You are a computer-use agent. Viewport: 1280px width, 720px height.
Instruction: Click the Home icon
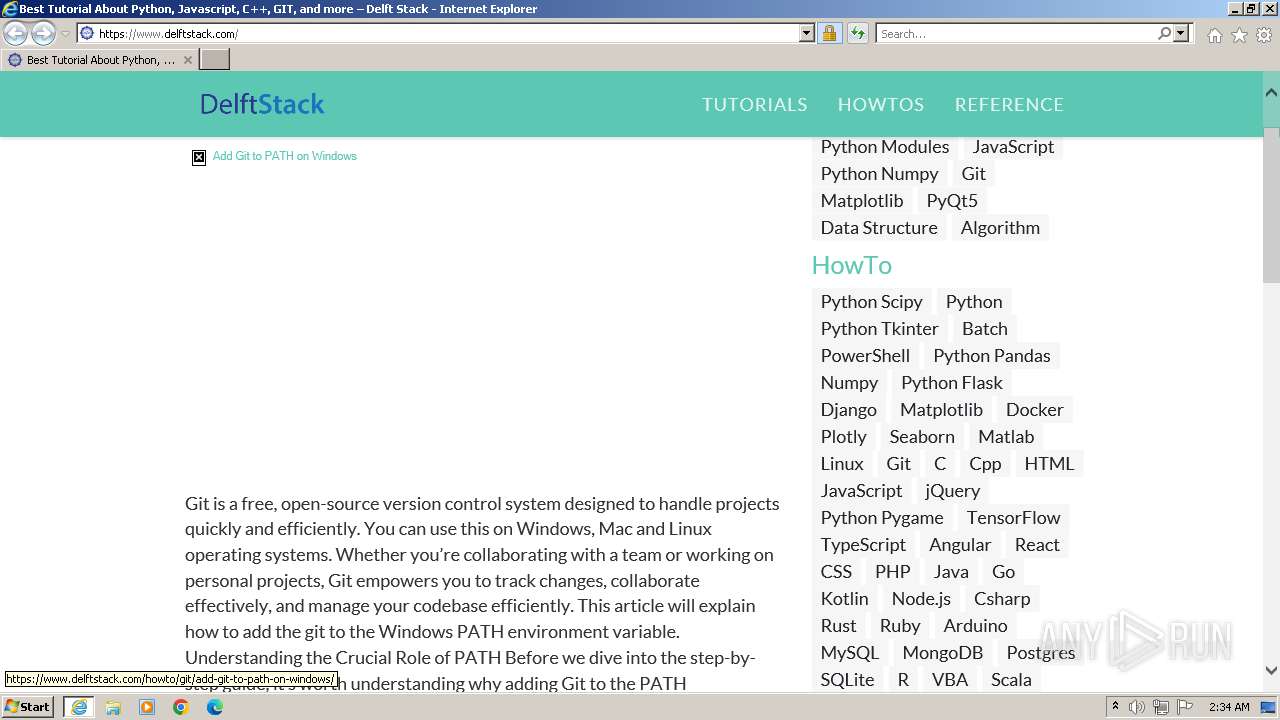tap(1214, 35)
